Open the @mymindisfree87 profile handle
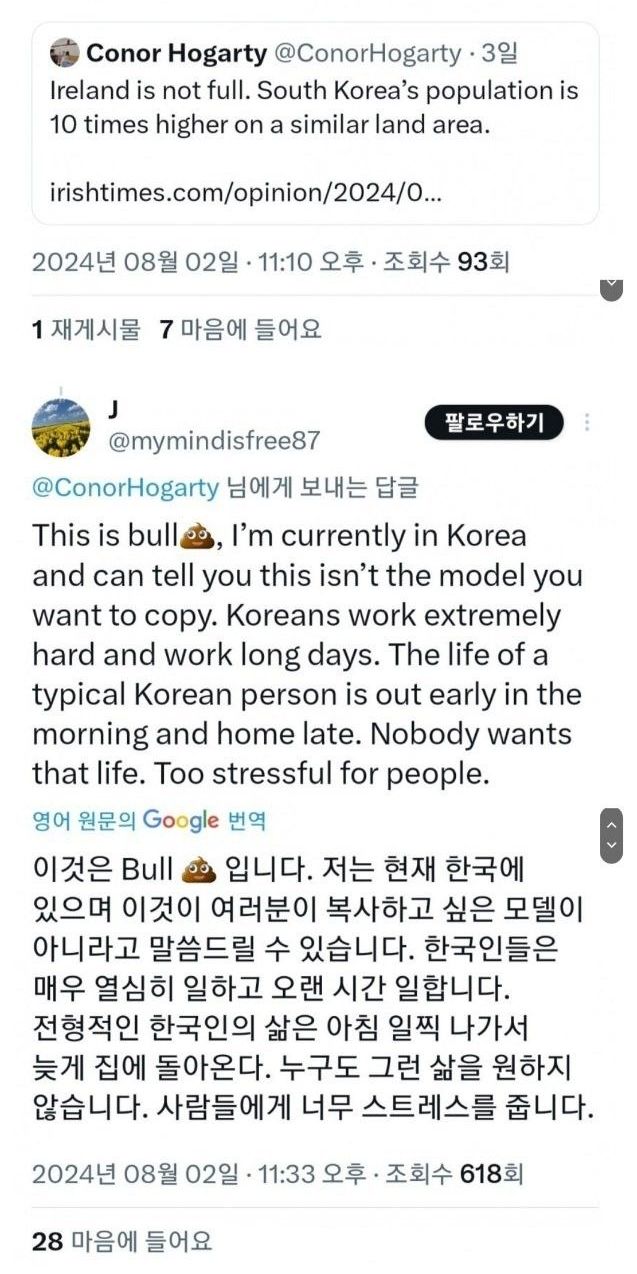637x1274 pixels. point(214,440)
